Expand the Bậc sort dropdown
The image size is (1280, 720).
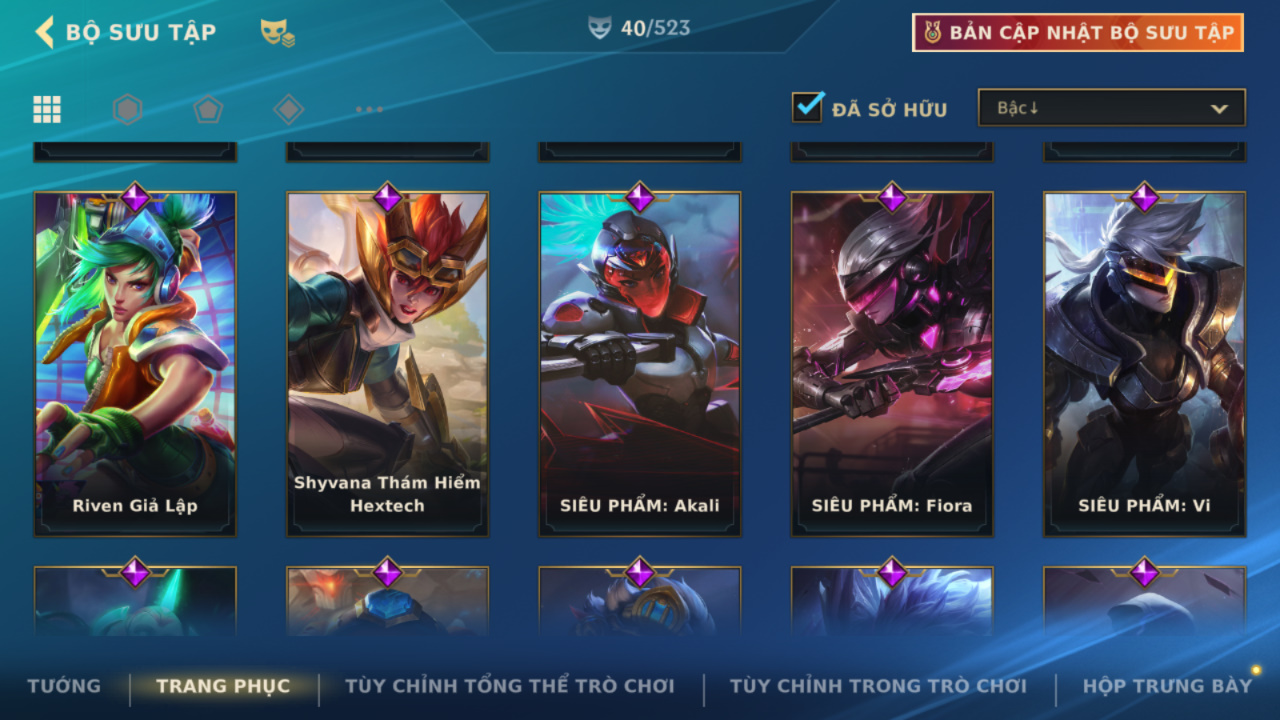pyautogui.click(x=1112, y=108)
